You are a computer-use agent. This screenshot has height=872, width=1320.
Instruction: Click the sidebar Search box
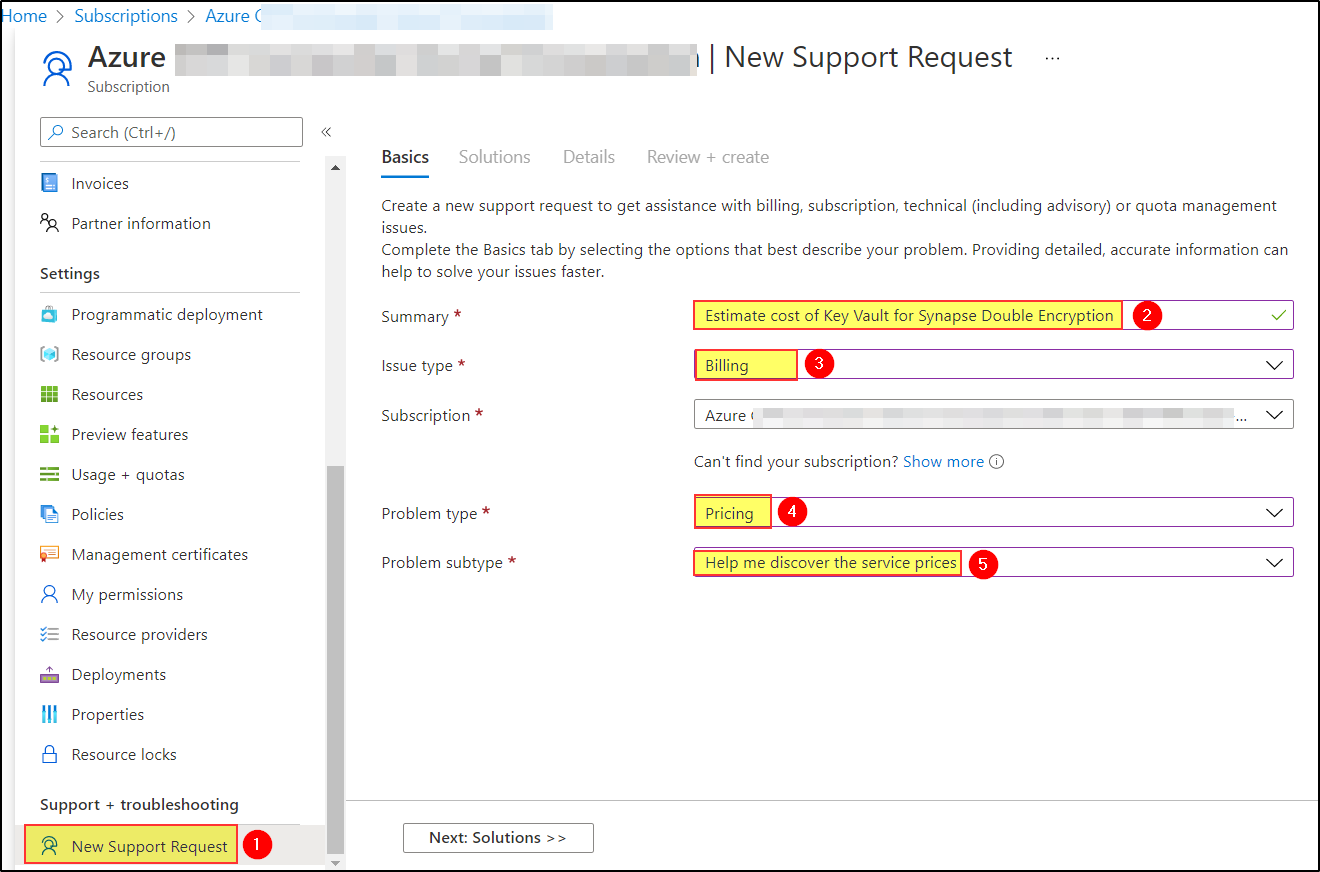(x=171, y=132)
